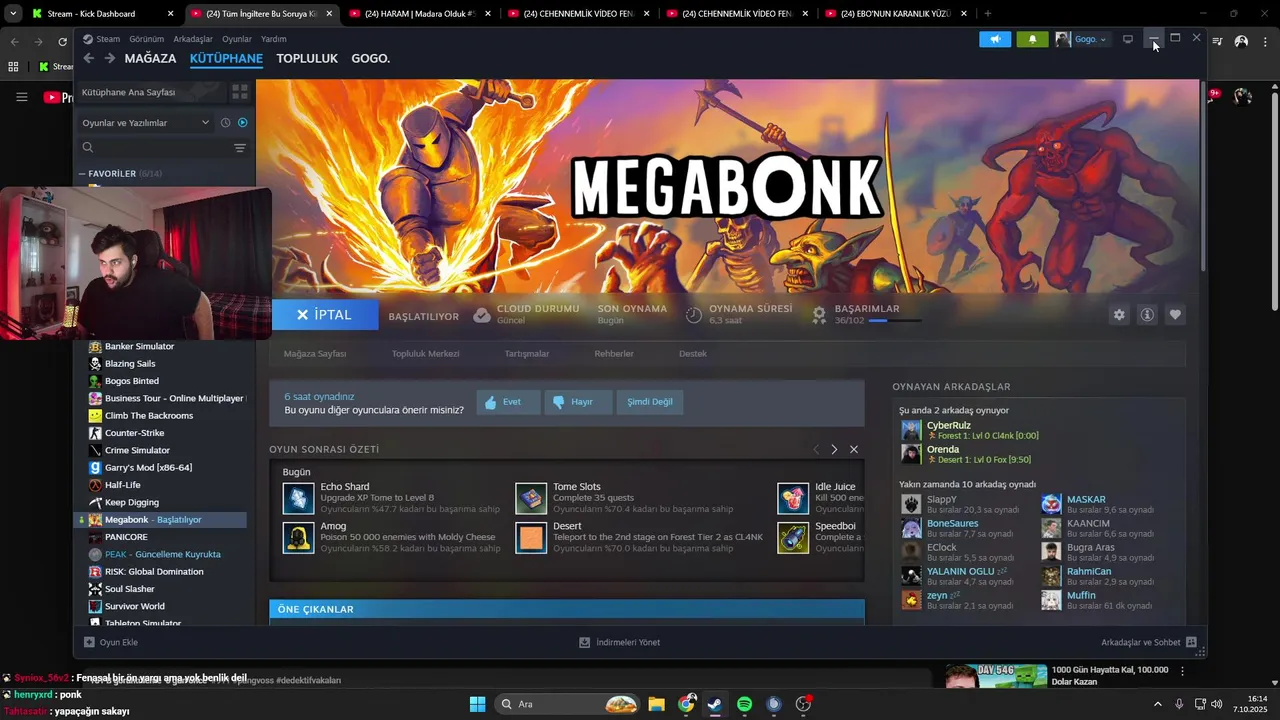Viewport: 1280px width, 720px height.
Task: Click the Windows taskbar search box
Action: coord(568,704)
